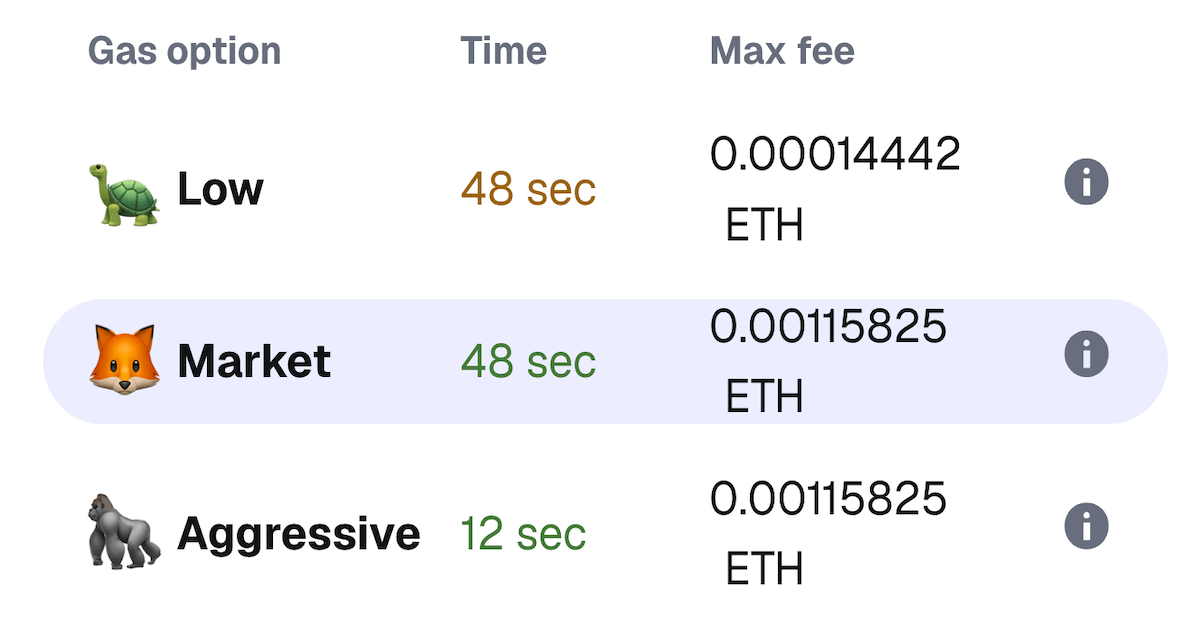Image resolution: width=1200 pixels, height=630 pixels.
Task: Select the Market gas option label
Action: pyautogui.click(x=254, y=361)
